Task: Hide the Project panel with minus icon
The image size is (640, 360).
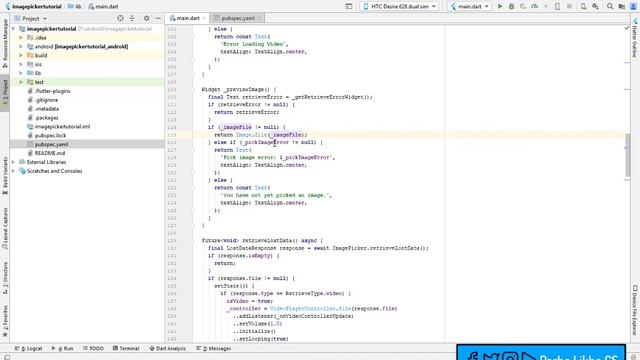Action: [158, 18]
